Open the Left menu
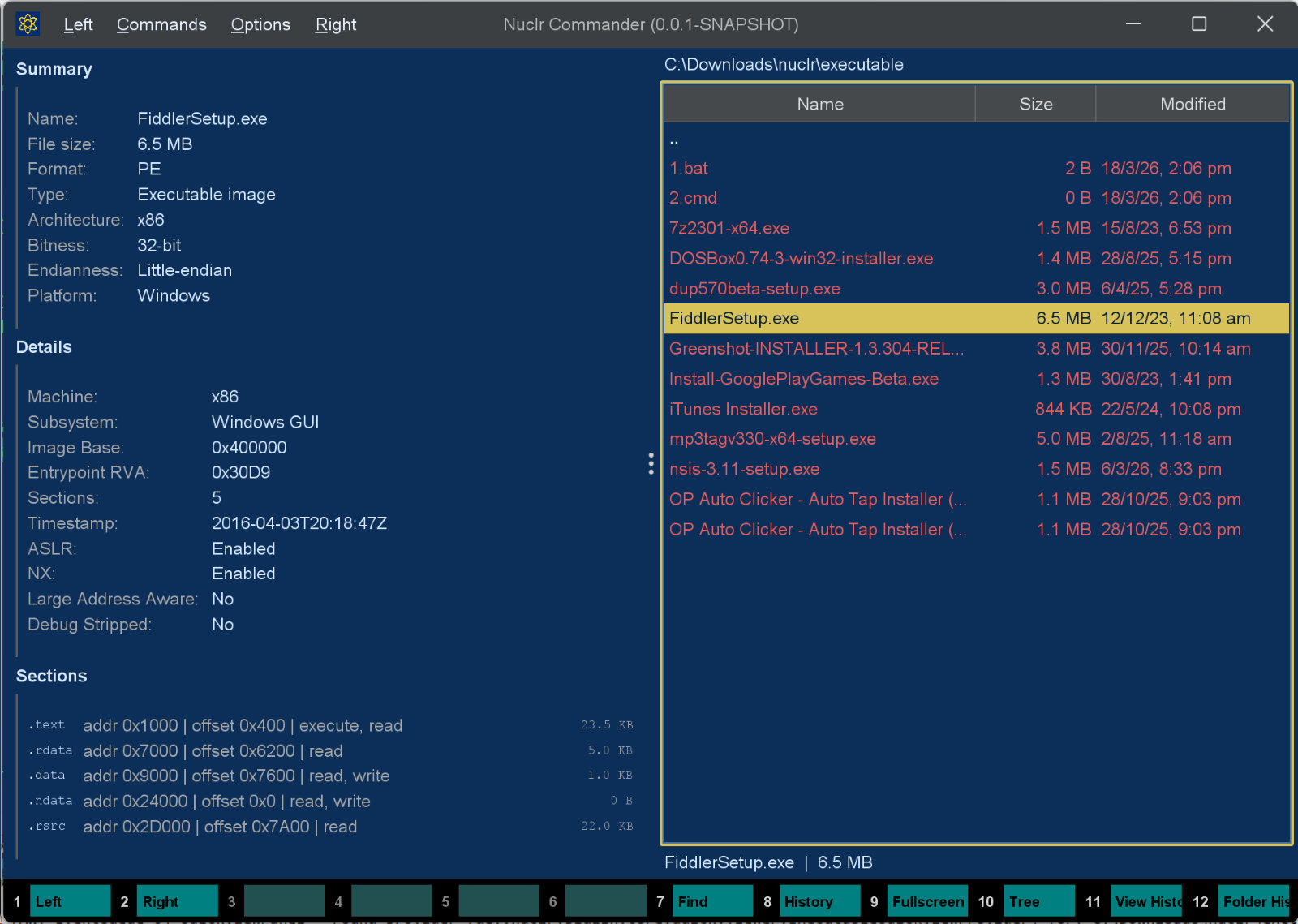The height and width of the screenshot is (924, 1298). (78, 24)
